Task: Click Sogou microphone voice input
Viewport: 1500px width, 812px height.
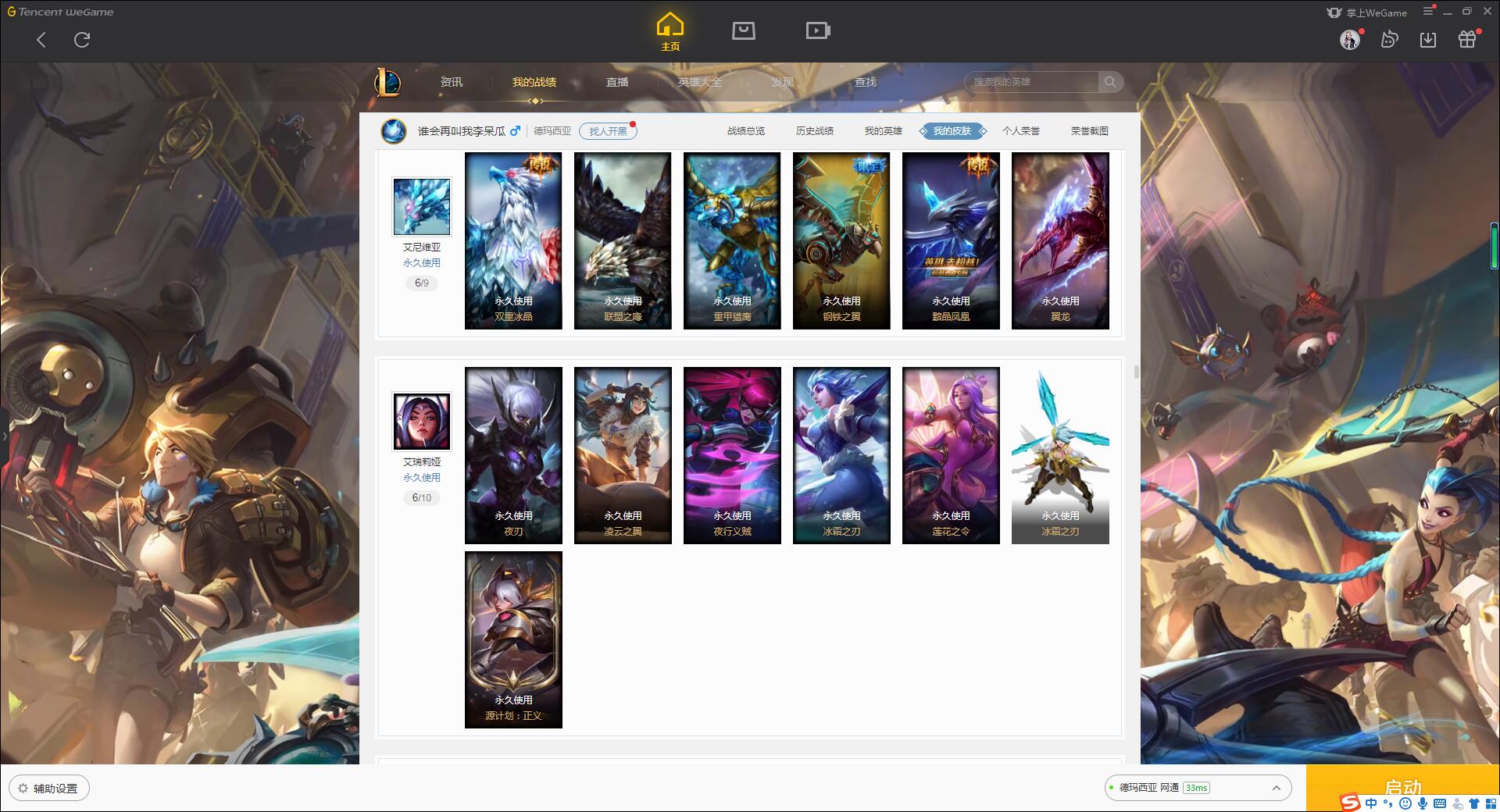Action: (1423, 803)
